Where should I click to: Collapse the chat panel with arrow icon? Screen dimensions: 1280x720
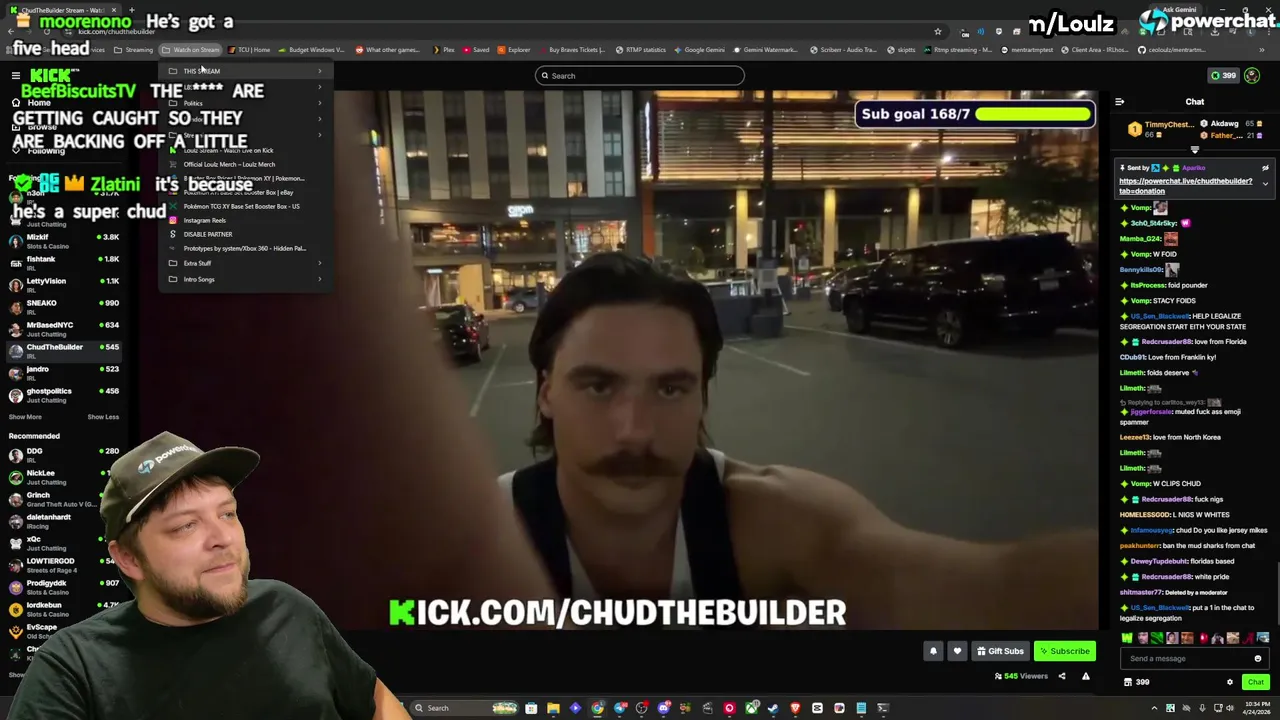tap(1119, 102)
